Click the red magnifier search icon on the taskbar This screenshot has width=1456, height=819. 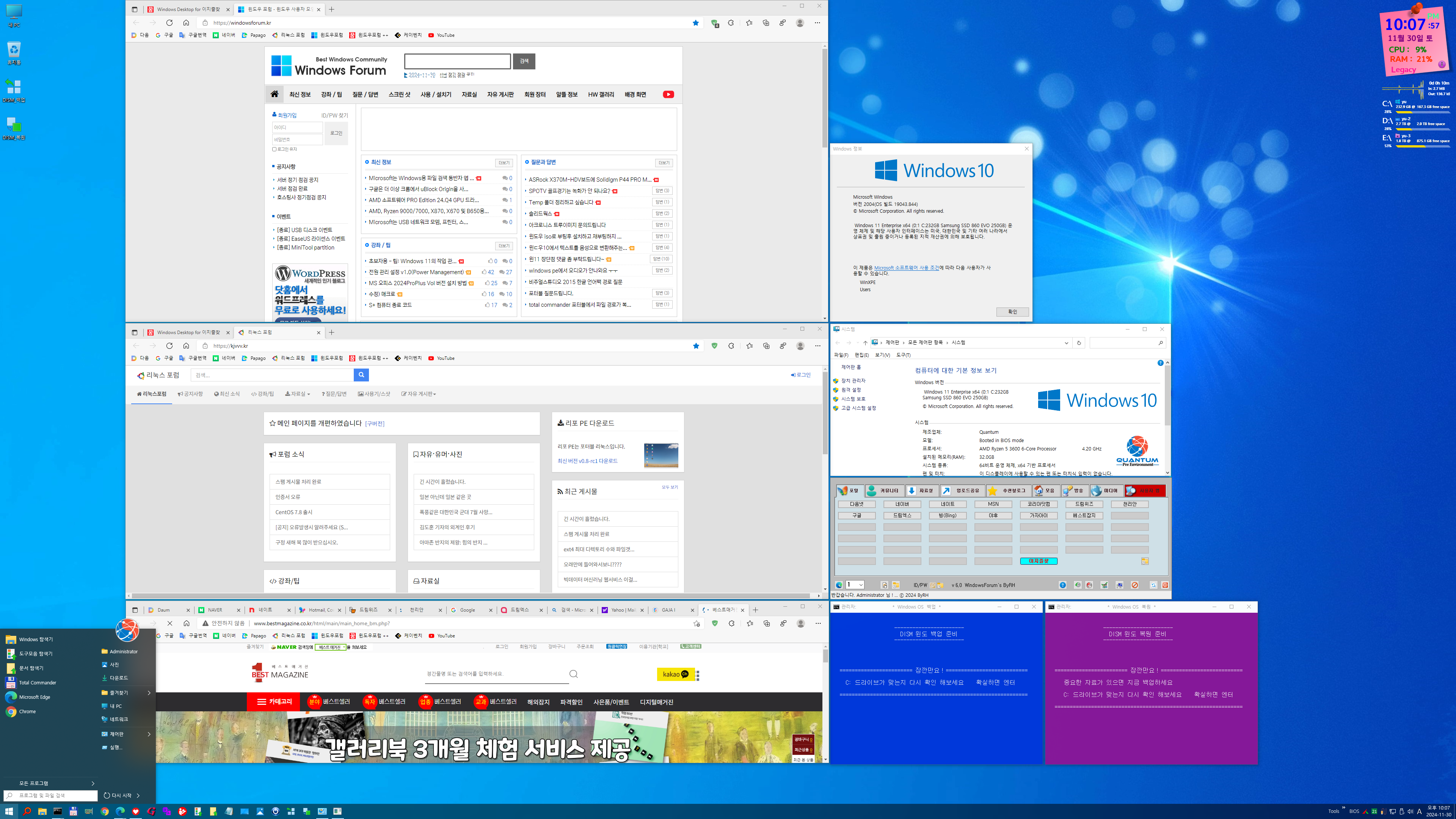click(27, 812)
